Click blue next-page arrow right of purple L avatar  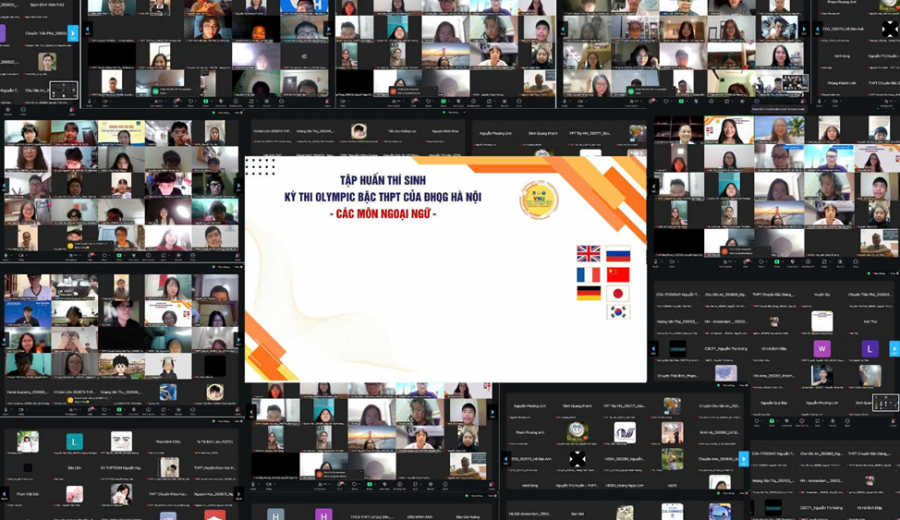point(894,348)
